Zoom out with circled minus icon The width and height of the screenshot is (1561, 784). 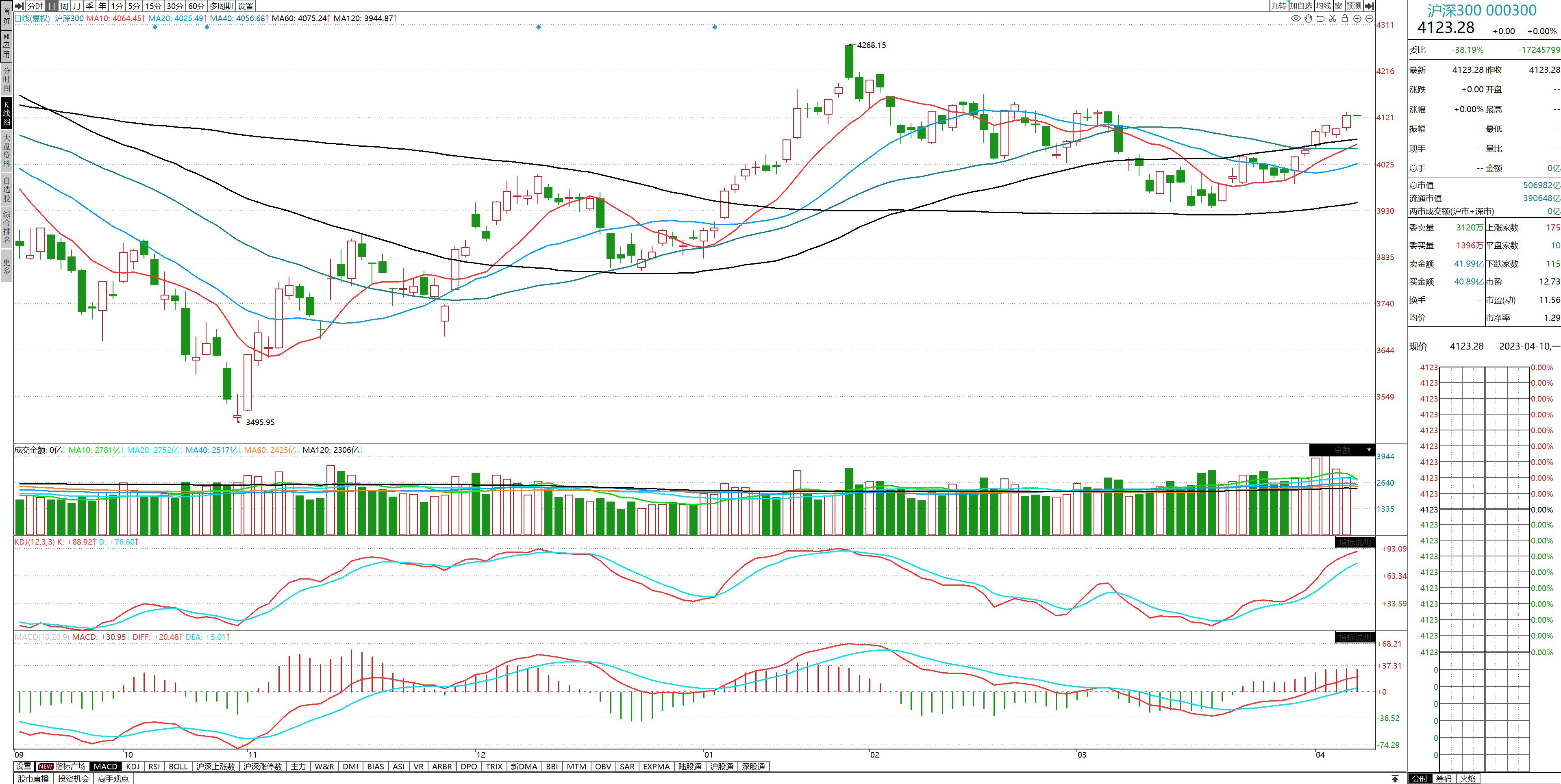pos(1369,19)
